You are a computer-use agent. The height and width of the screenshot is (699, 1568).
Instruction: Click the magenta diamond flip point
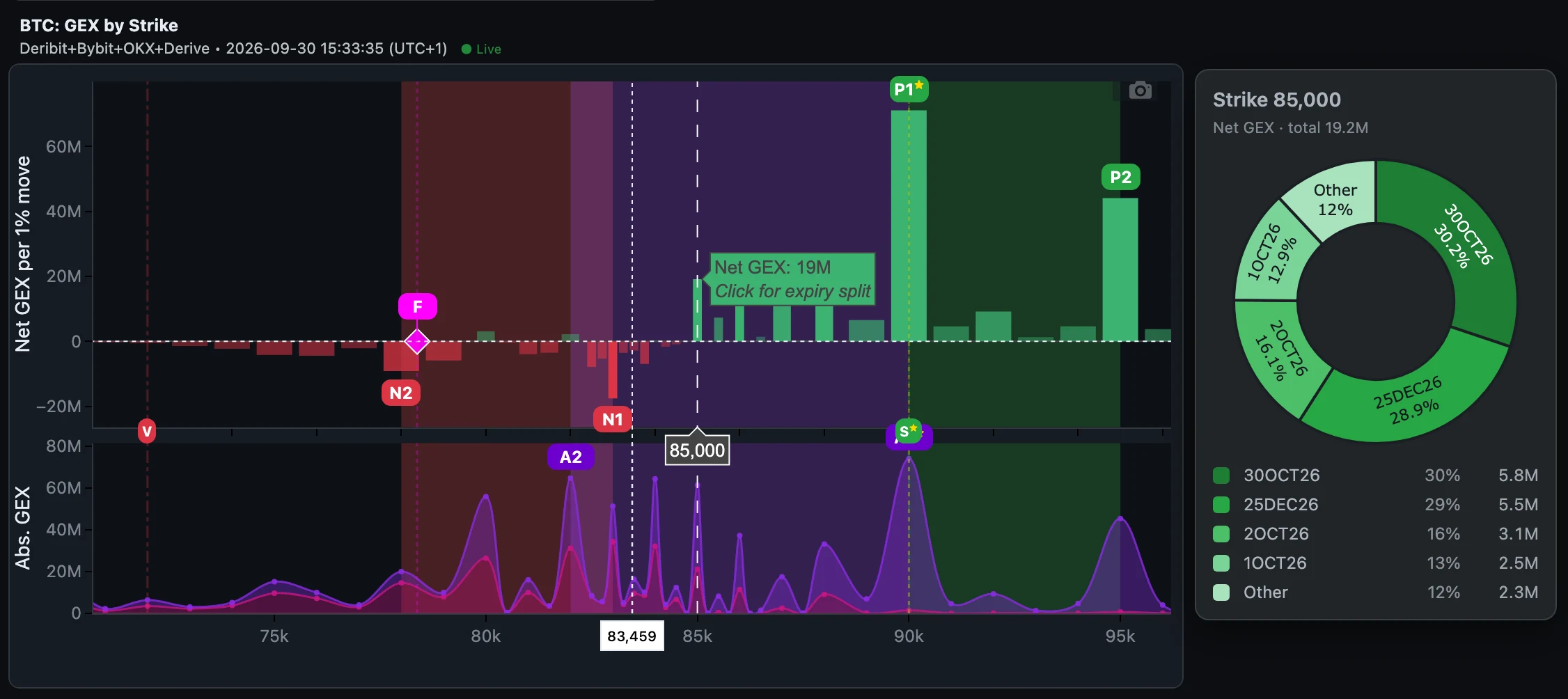tap(417, 342)
